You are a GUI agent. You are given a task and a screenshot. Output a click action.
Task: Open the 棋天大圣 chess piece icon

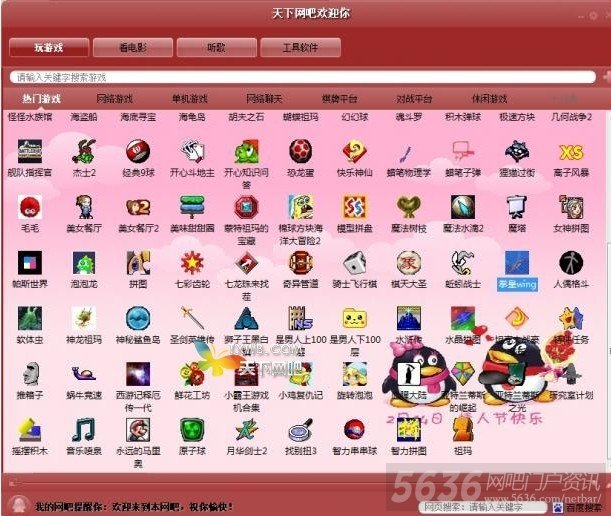coord(408,263)
